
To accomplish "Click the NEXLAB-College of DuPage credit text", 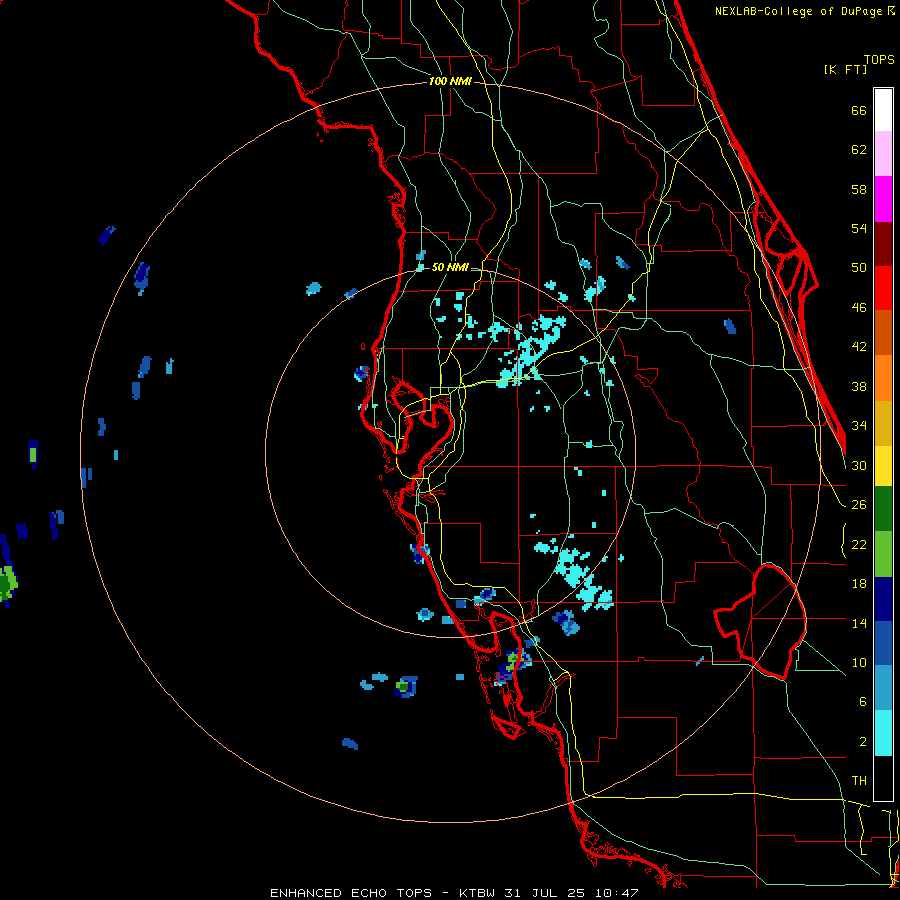I will point(804,11).
